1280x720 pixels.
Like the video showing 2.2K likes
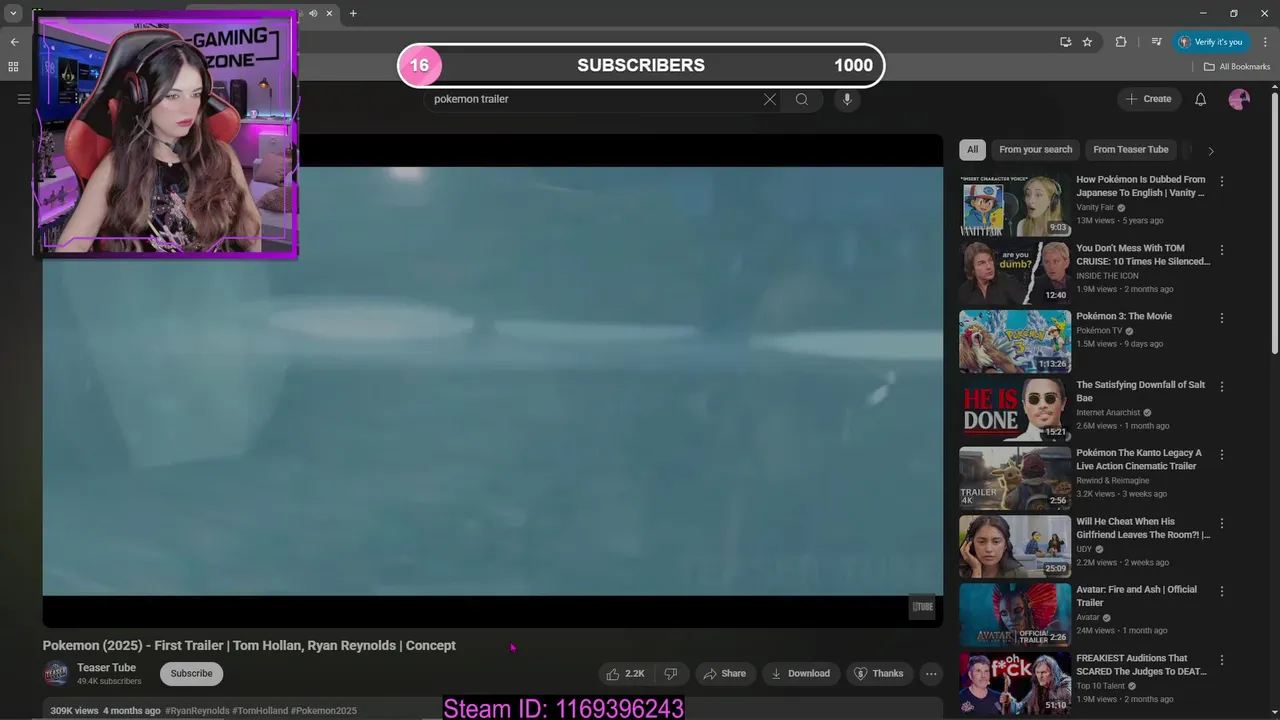626,674
